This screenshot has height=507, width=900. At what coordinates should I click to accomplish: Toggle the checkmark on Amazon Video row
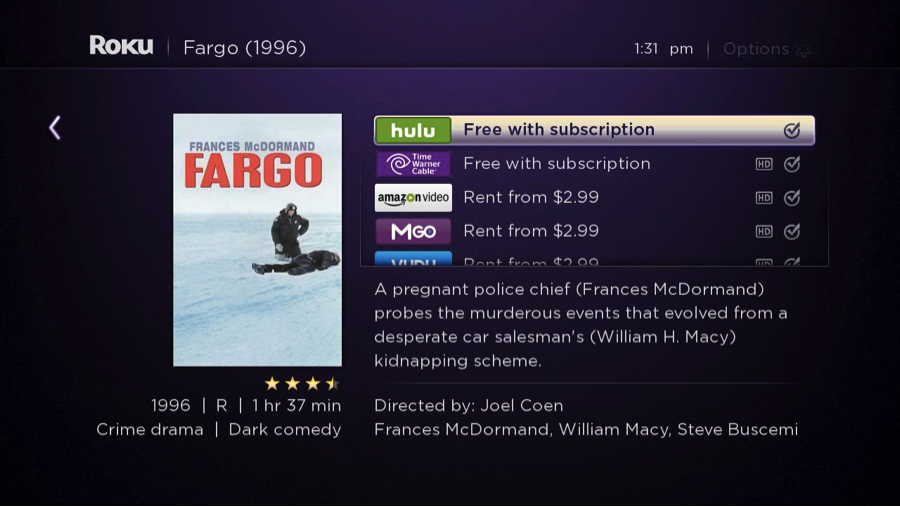click(792, 198)
